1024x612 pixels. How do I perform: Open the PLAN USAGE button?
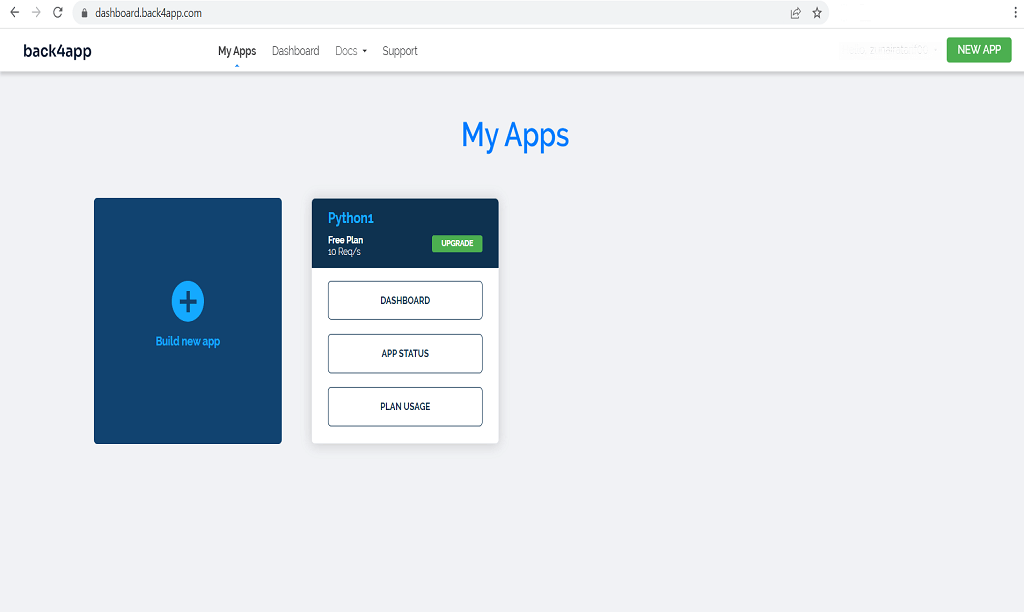pyautogui.click(x=406, y=406)
